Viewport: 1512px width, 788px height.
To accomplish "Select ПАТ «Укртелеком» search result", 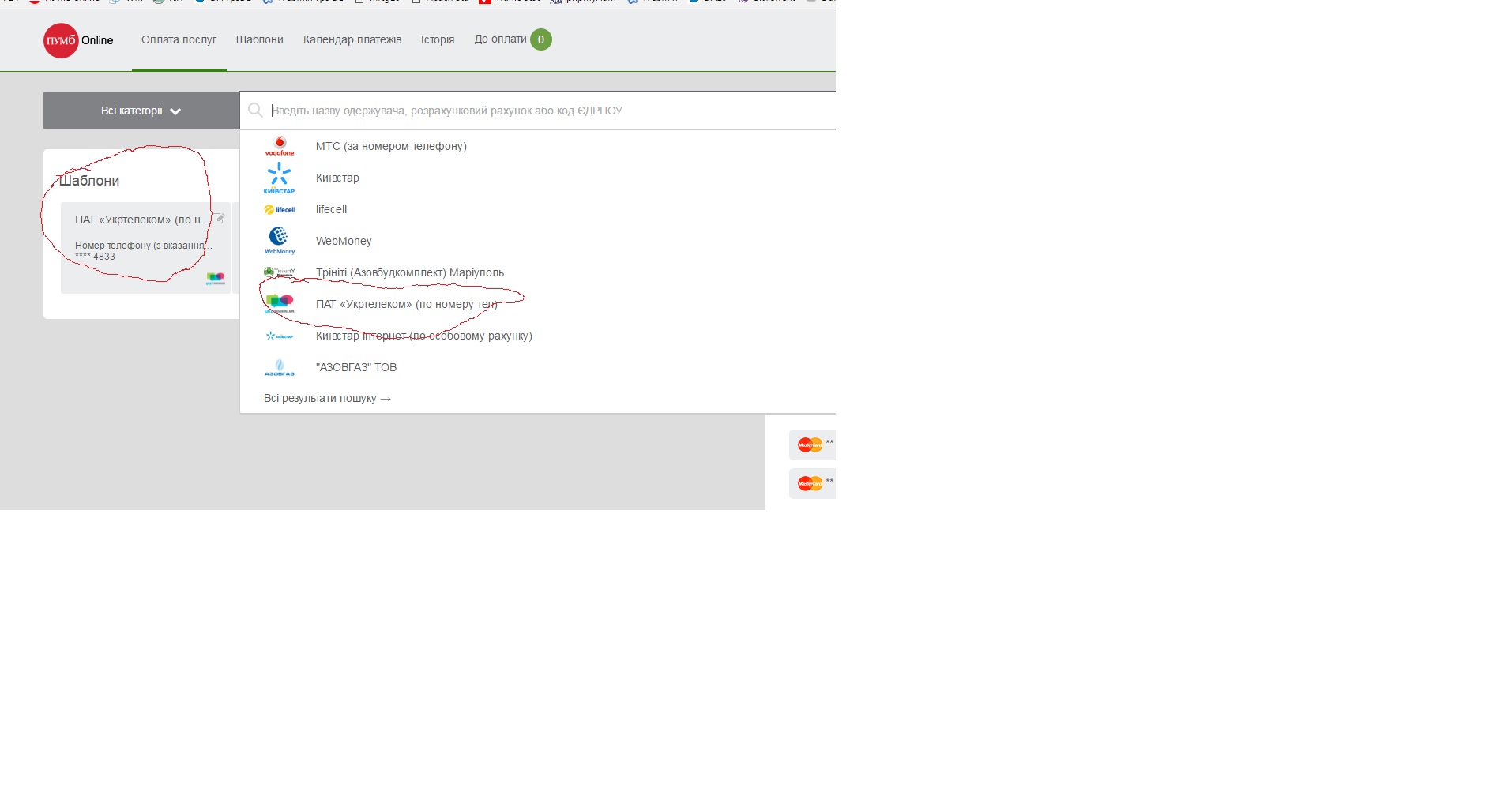I will (x=407, y=304).
